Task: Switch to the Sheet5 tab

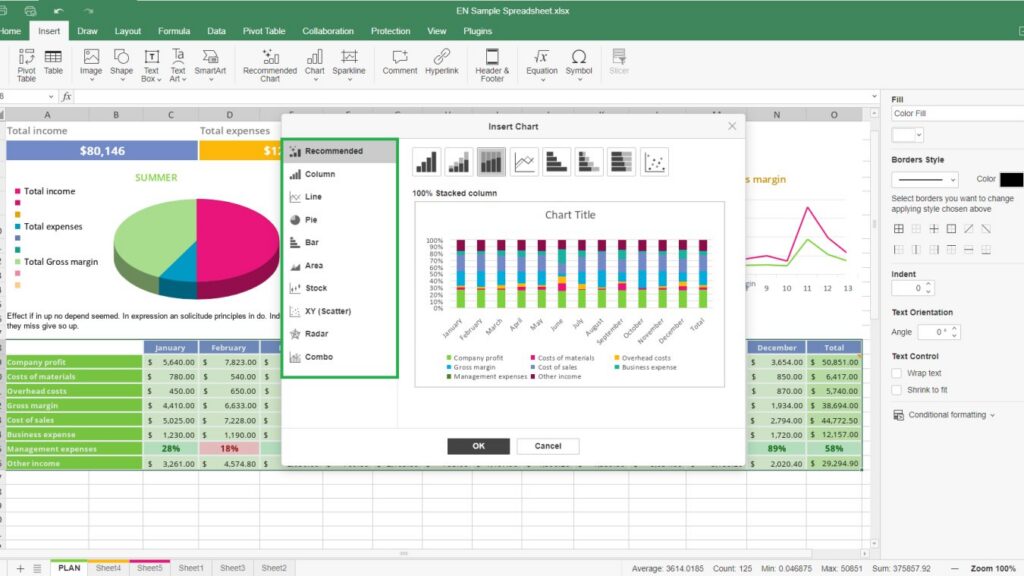Action: (150, 568)
